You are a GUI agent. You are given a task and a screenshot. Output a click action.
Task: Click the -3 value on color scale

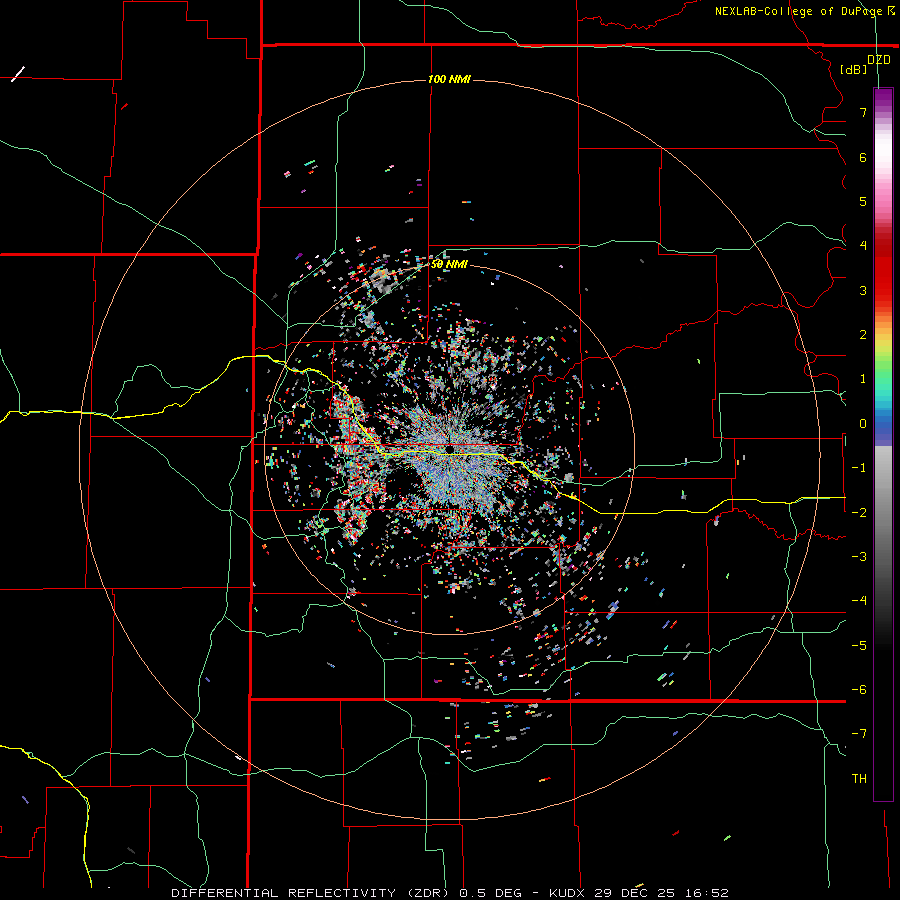pyautogui.click(x=859, y=556)
